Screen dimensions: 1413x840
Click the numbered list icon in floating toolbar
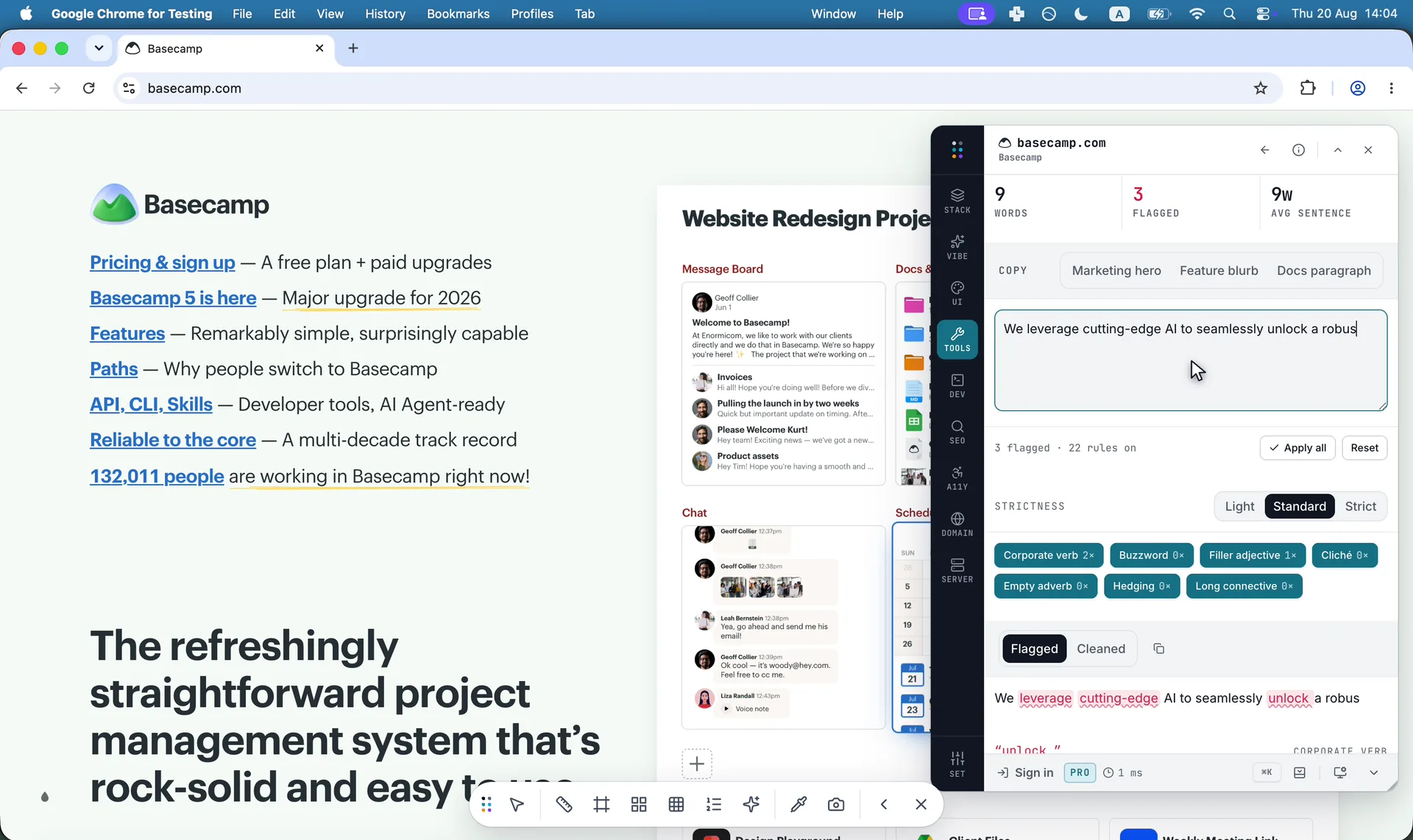coord(714,805)
